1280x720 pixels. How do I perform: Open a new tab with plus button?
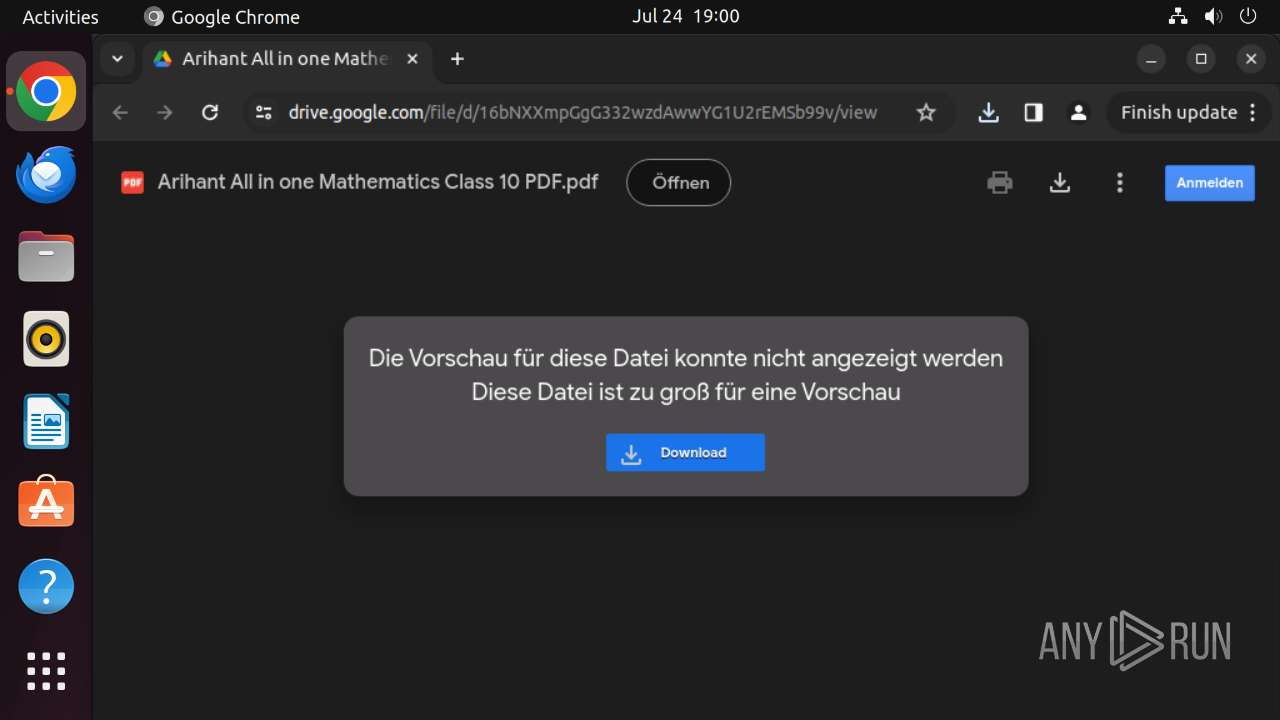click(457, 59)
